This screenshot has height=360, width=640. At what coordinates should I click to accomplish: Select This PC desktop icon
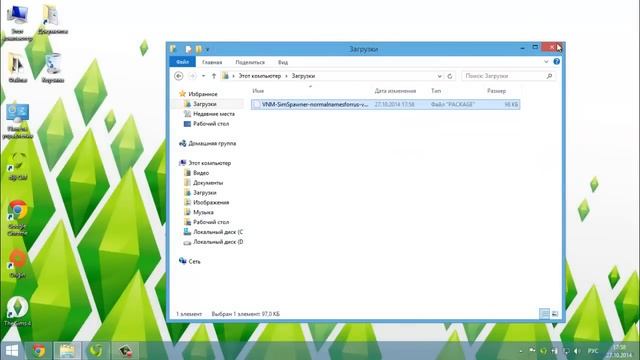[x=17, y=22]
